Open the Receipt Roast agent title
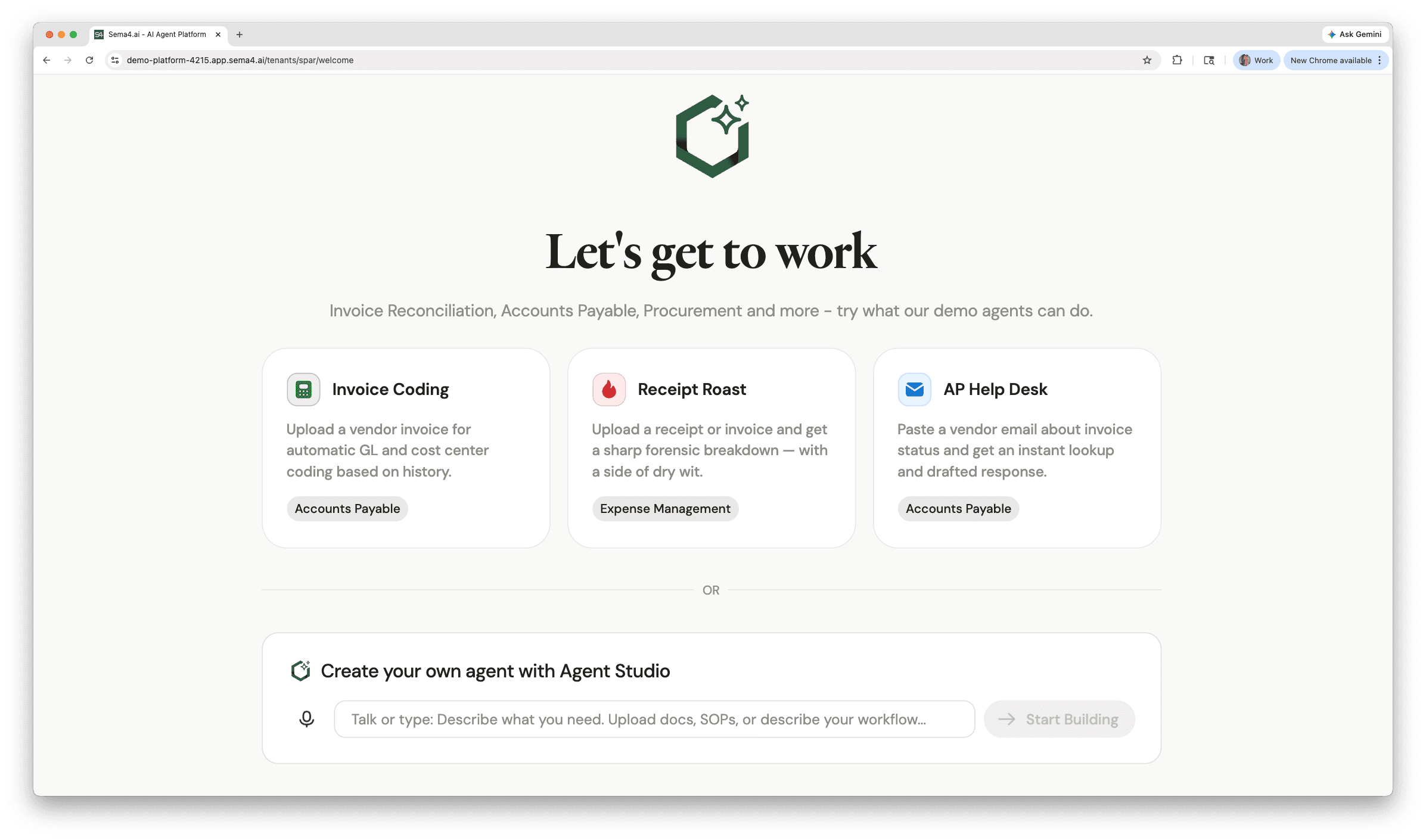 coord(692,390)
